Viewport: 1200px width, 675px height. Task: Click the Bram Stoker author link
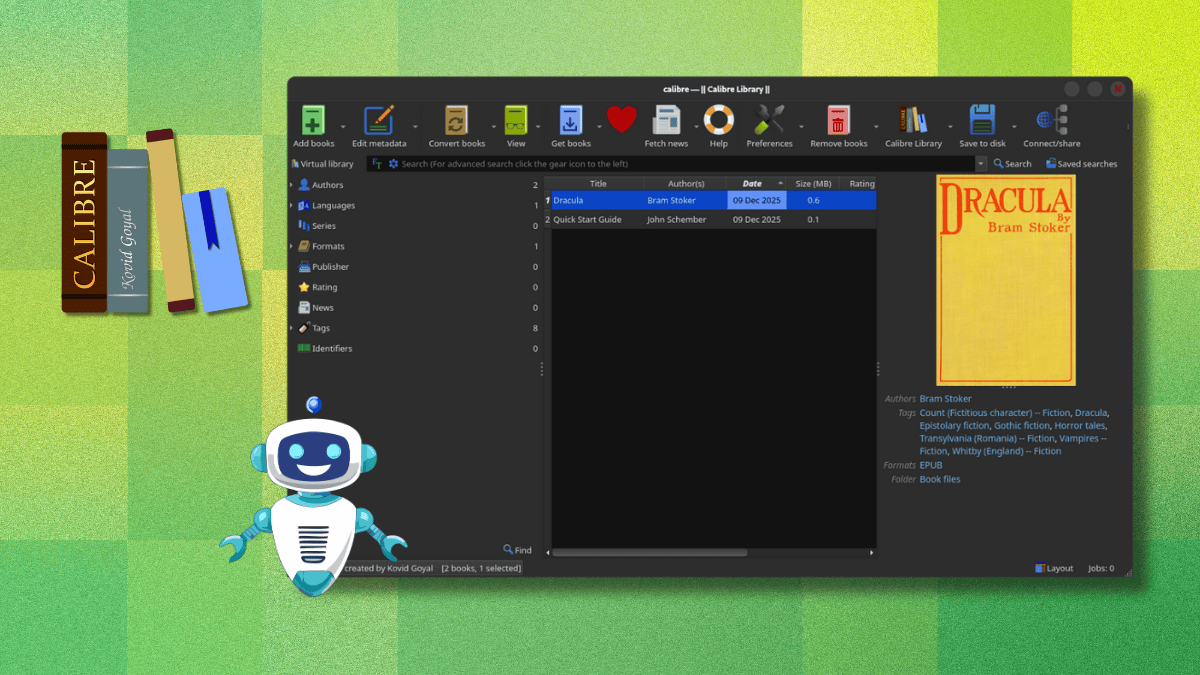pos(945,398)
